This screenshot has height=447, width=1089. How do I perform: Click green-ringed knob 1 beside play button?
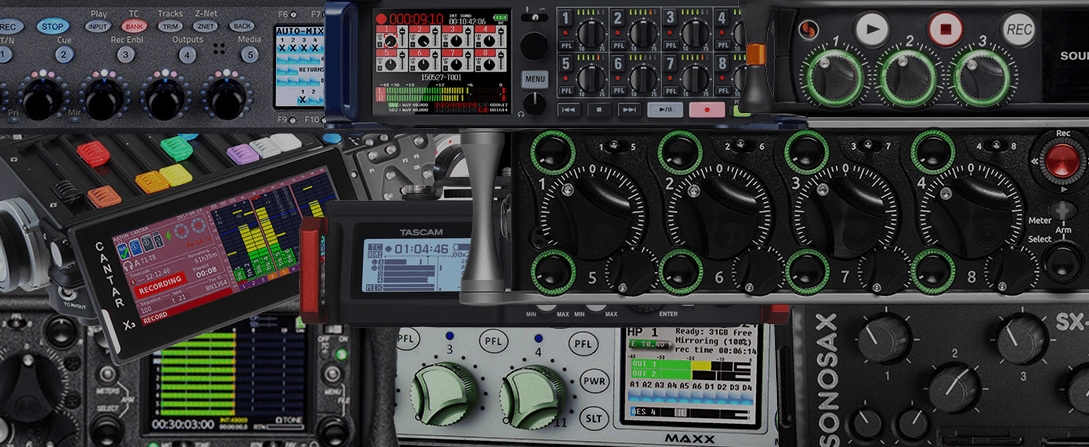[833, 78]
